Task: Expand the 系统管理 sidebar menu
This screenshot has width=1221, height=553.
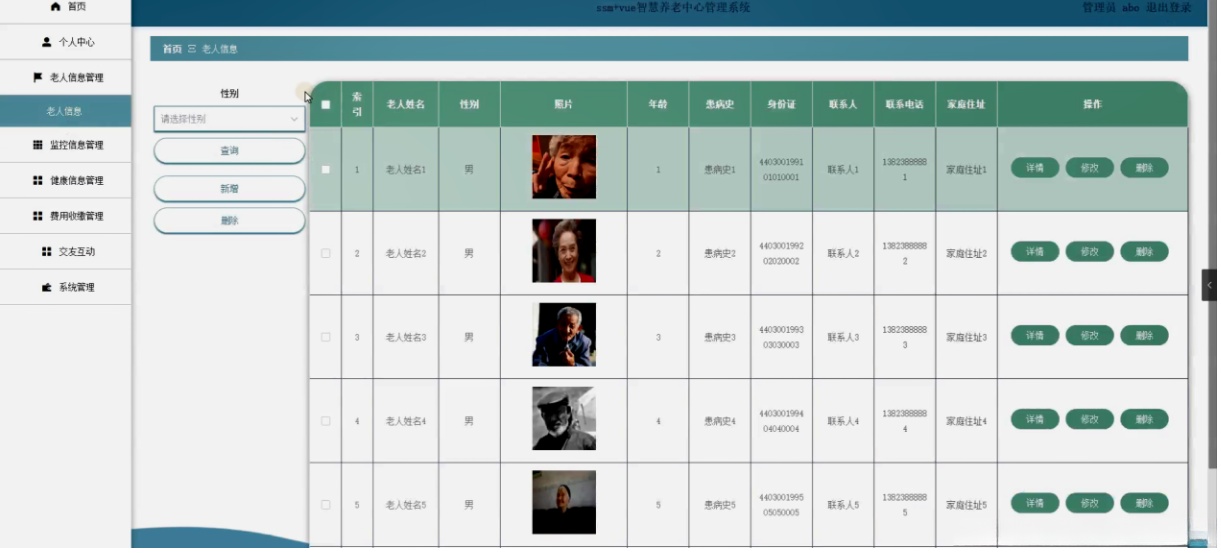Action: tap(66, 288)
